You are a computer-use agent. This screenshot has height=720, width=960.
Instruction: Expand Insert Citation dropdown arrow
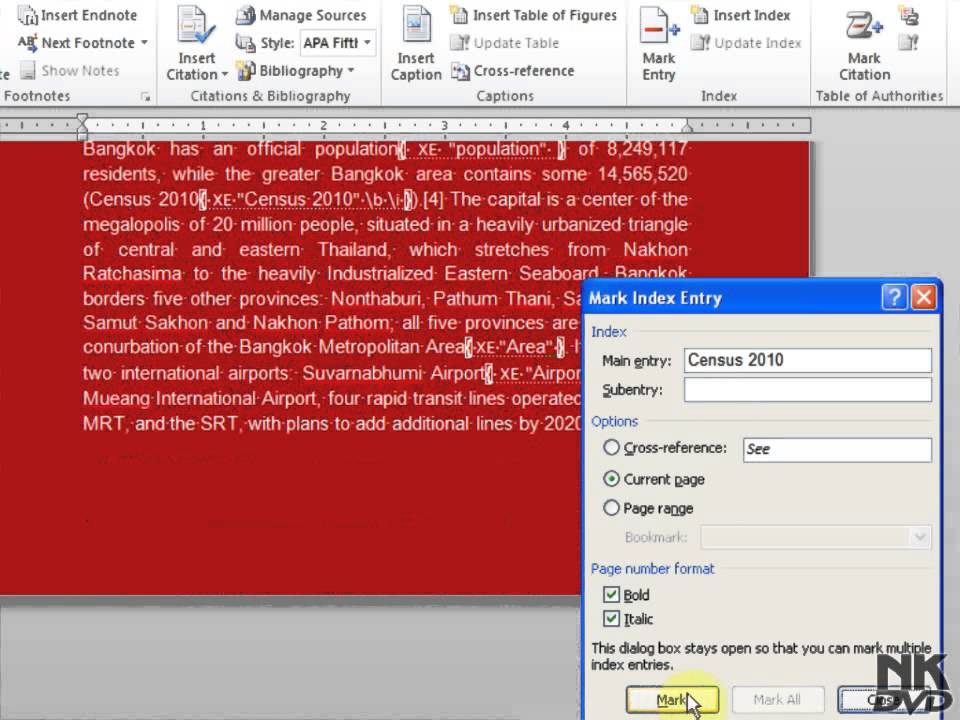pos(225,75)
